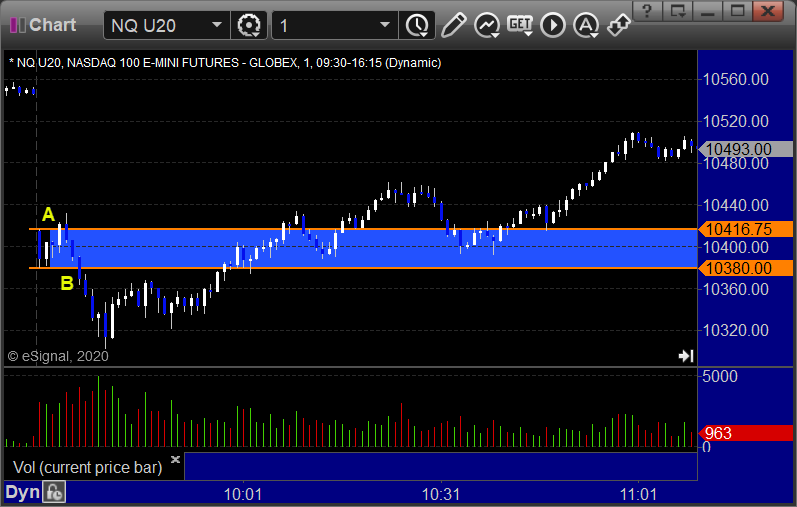
Task: Click the Chart title label
Action: click(x=52, y=24)
